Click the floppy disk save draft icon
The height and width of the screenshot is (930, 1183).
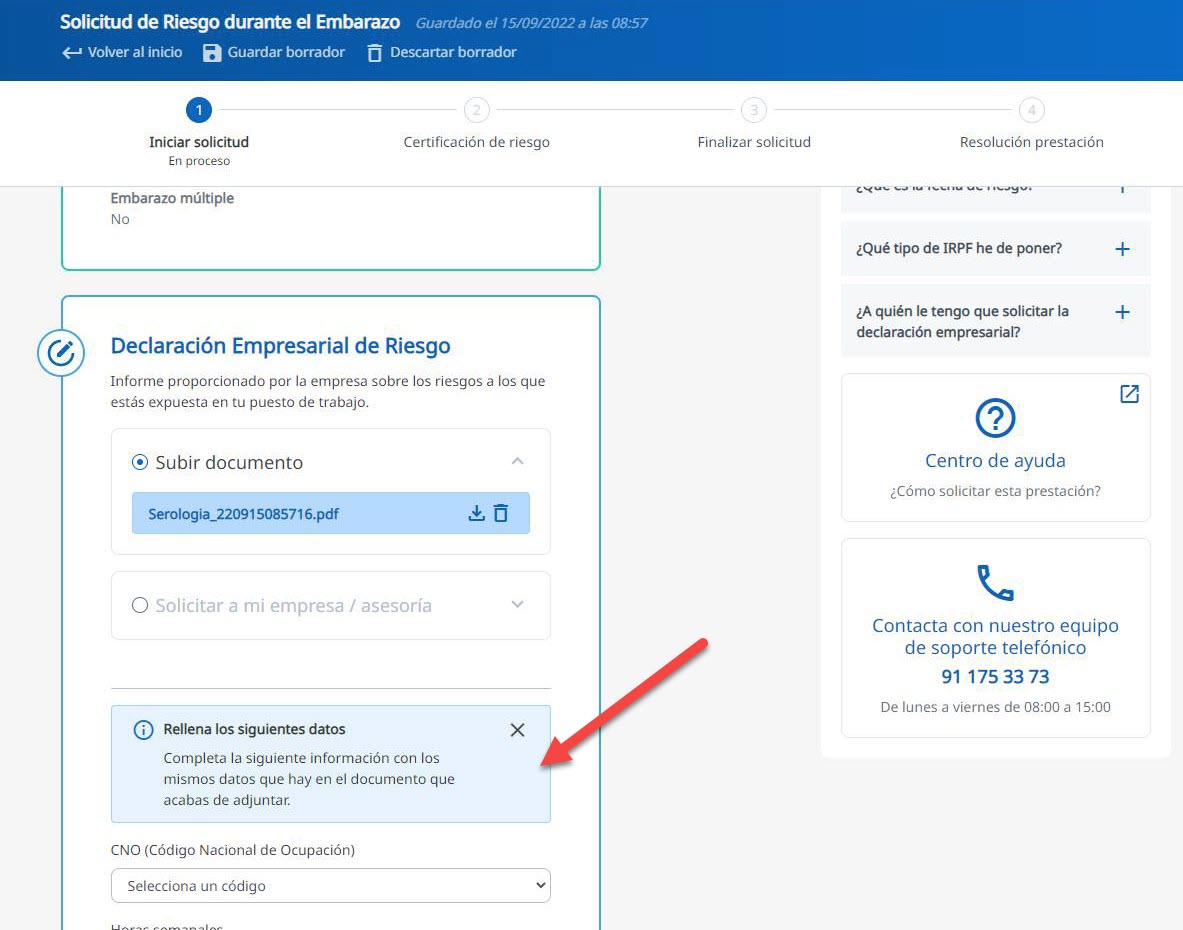coord(212,53)
